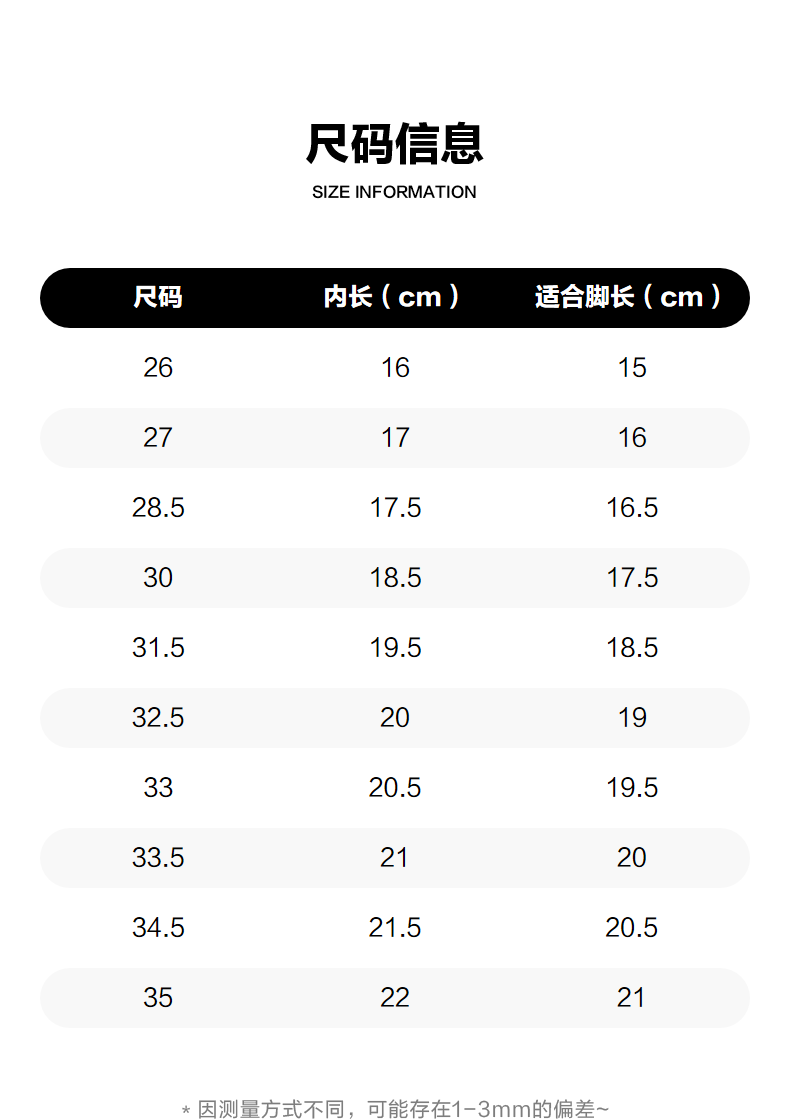
Task: Click the size 32.5 cell
Action: click(x=158, y=718)
